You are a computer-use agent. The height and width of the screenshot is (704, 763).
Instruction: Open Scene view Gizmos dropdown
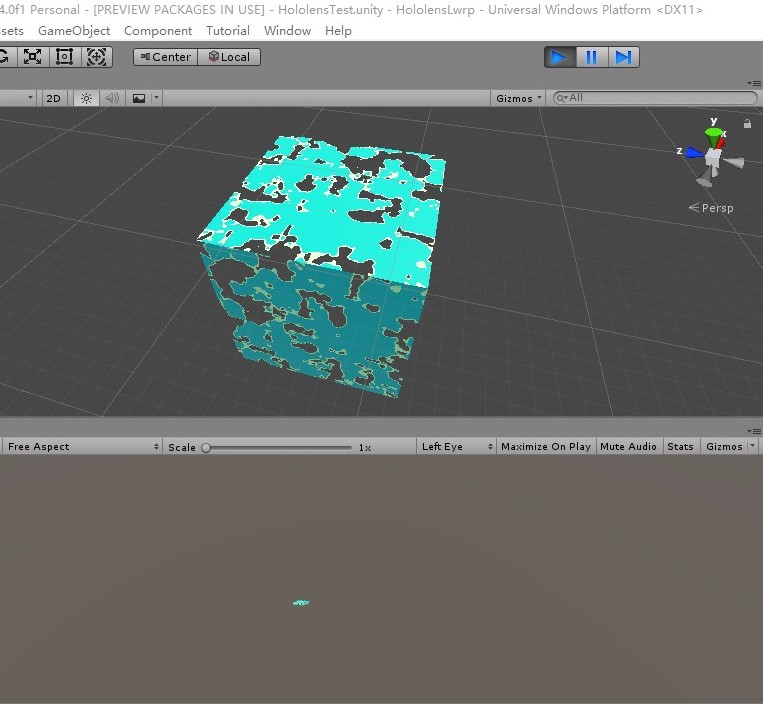518,98
